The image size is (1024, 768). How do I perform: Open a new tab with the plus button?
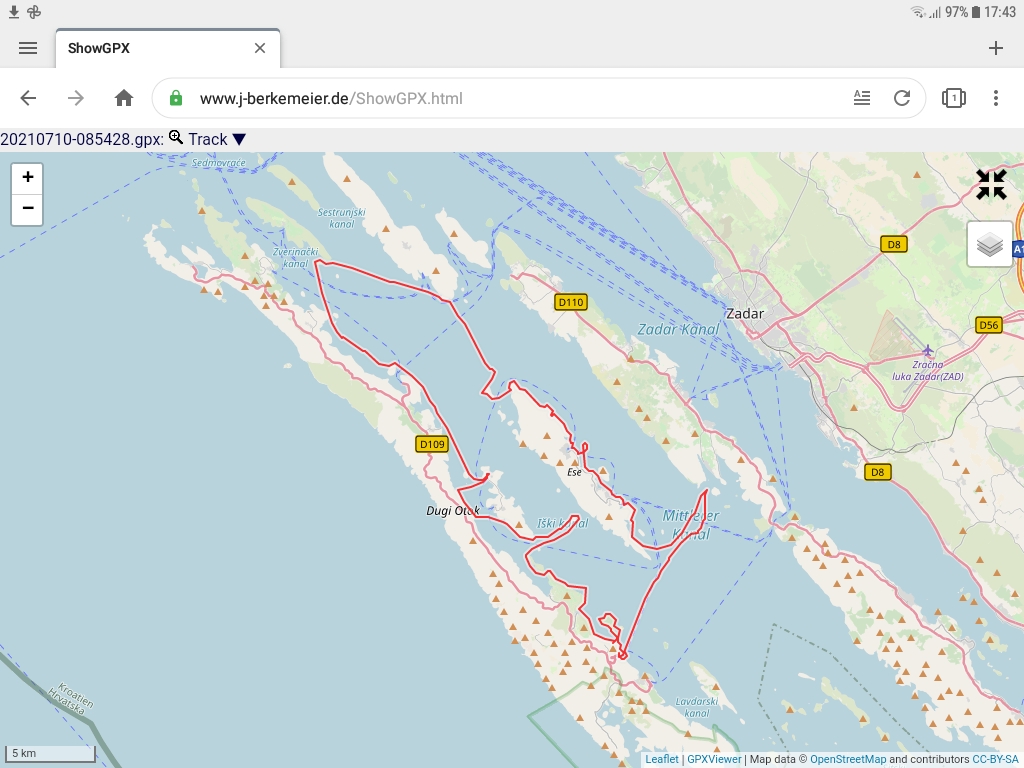point(995,47)
